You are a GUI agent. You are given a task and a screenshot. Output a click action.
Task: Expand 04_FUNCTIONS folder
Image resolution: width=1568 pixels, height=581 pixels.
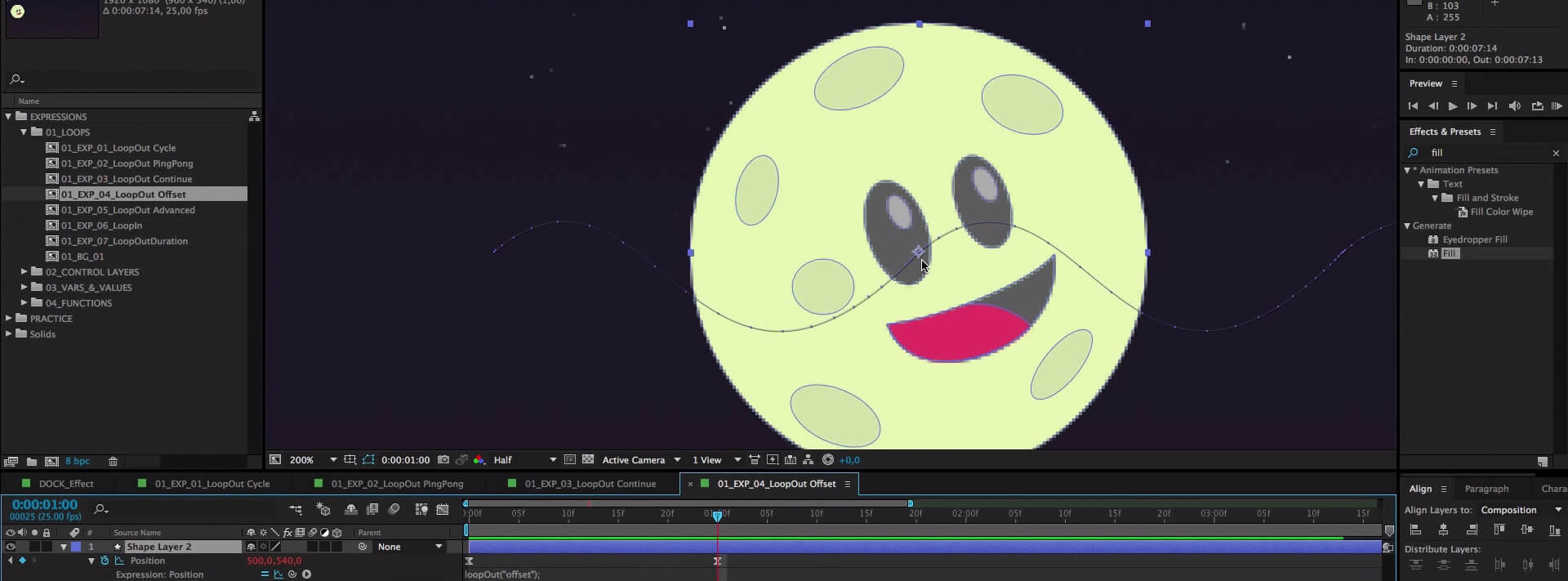coord(24,303)
